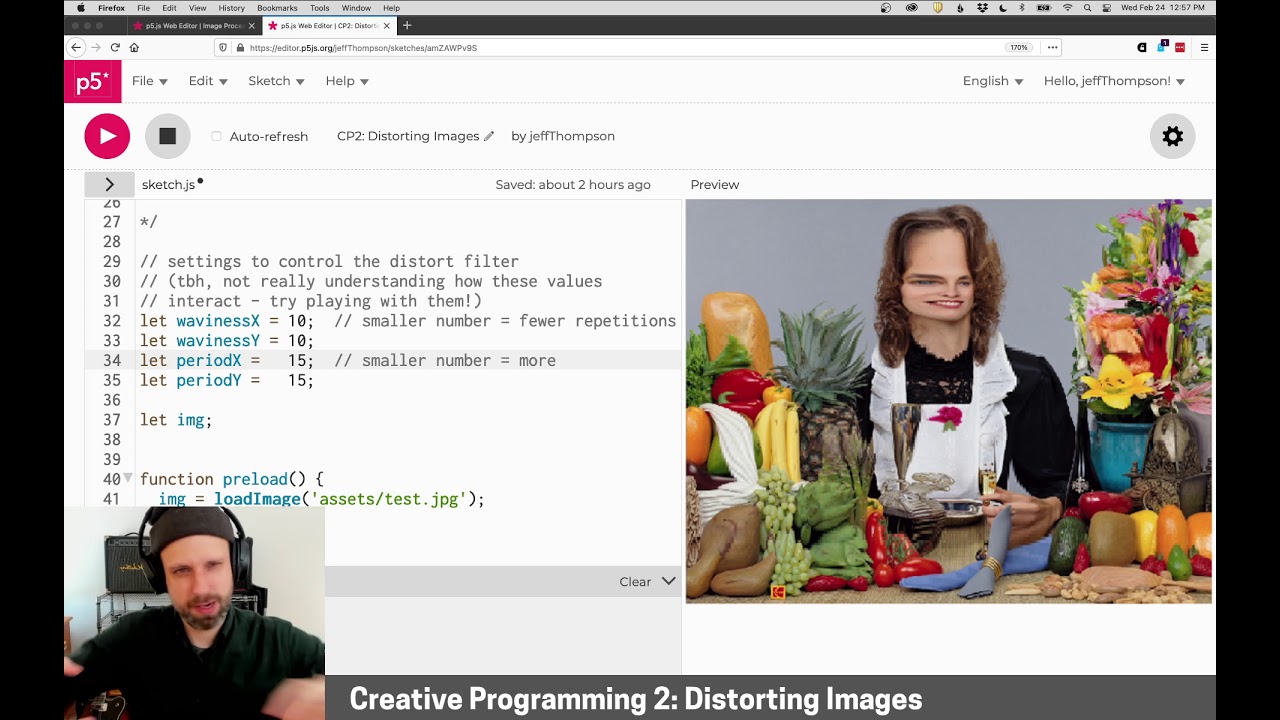
Task: Click the distorted portrait preview canvas
Action: click(948, 402)
